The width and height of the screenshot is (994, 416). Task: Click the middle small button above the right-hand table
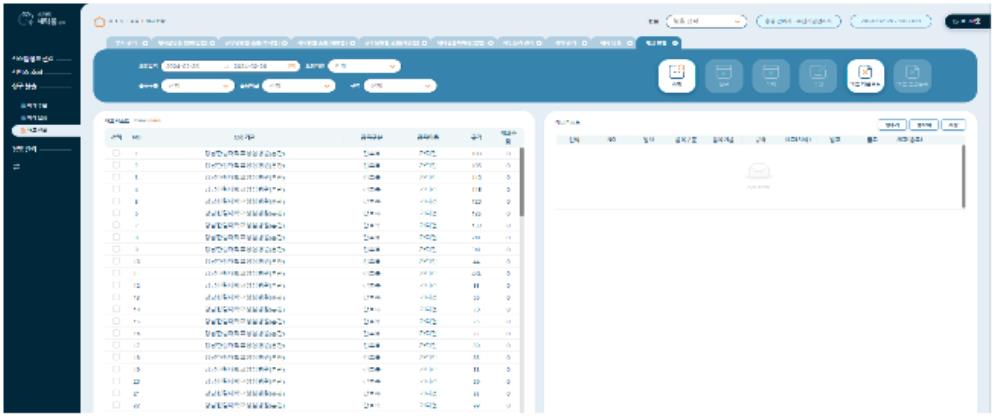pos(924,125)
